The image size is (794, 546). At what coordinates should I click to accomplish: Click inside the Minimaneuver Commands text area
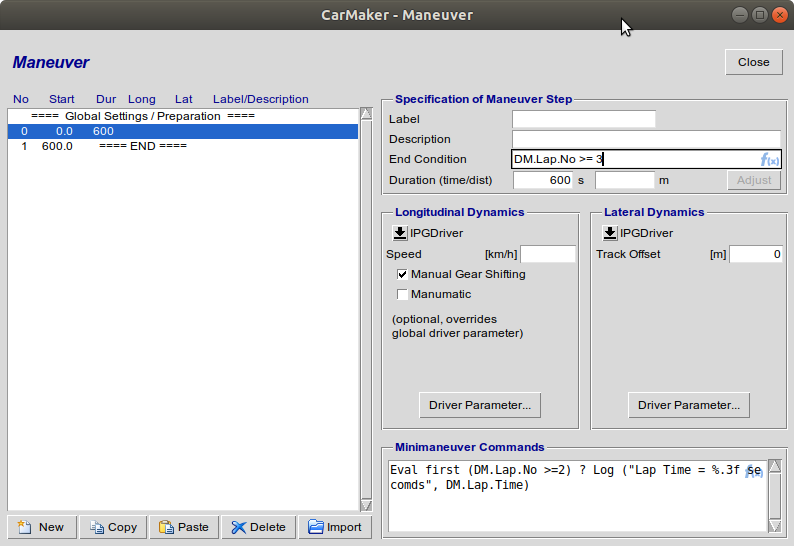tap(577, 496)
